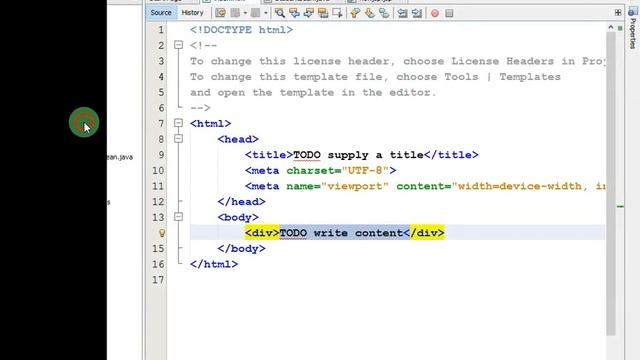The height and width of the screenshot is (360, 640).
Task: Click the green status square atop error stripe
Action: coord(620,28)
